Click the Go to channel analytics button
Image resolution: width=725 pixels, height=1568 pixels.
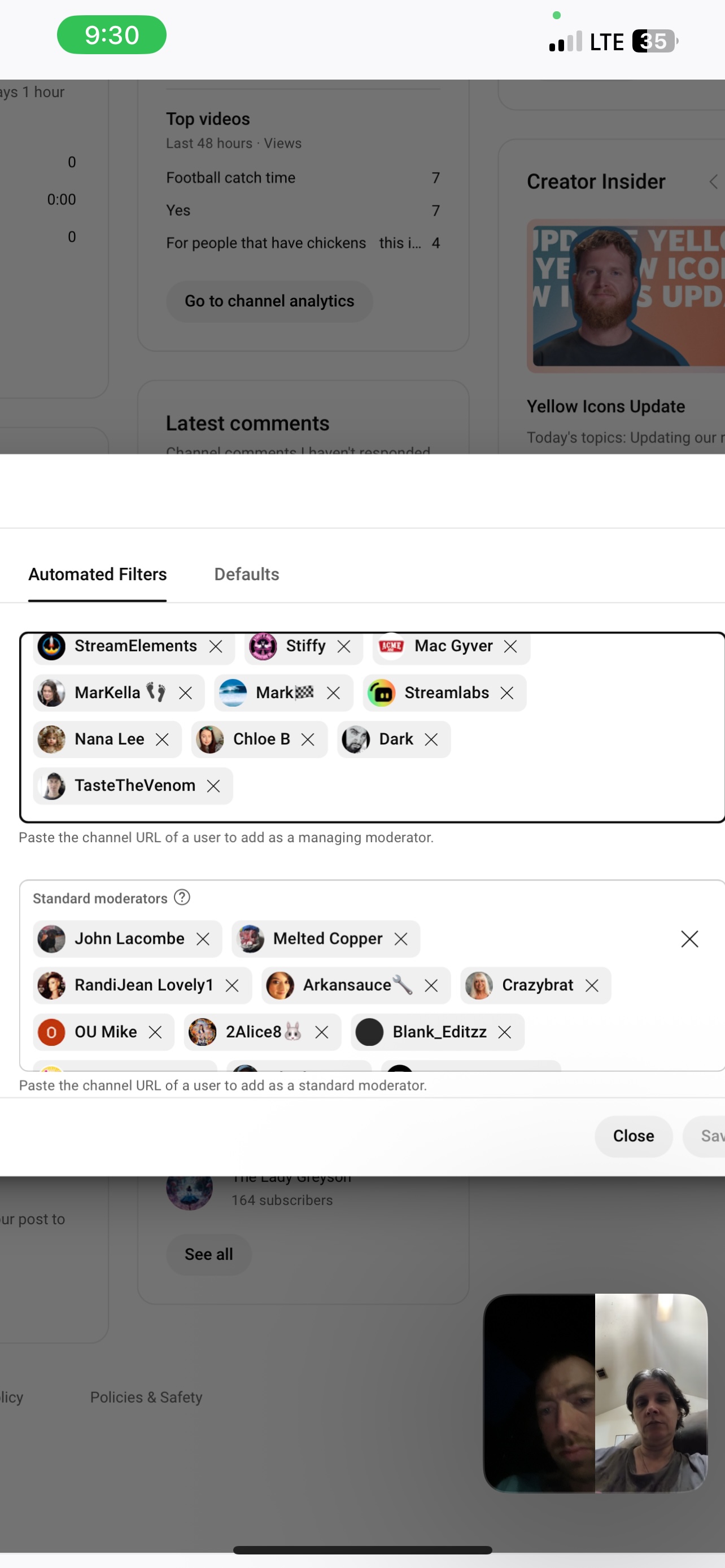pos(269,301)
